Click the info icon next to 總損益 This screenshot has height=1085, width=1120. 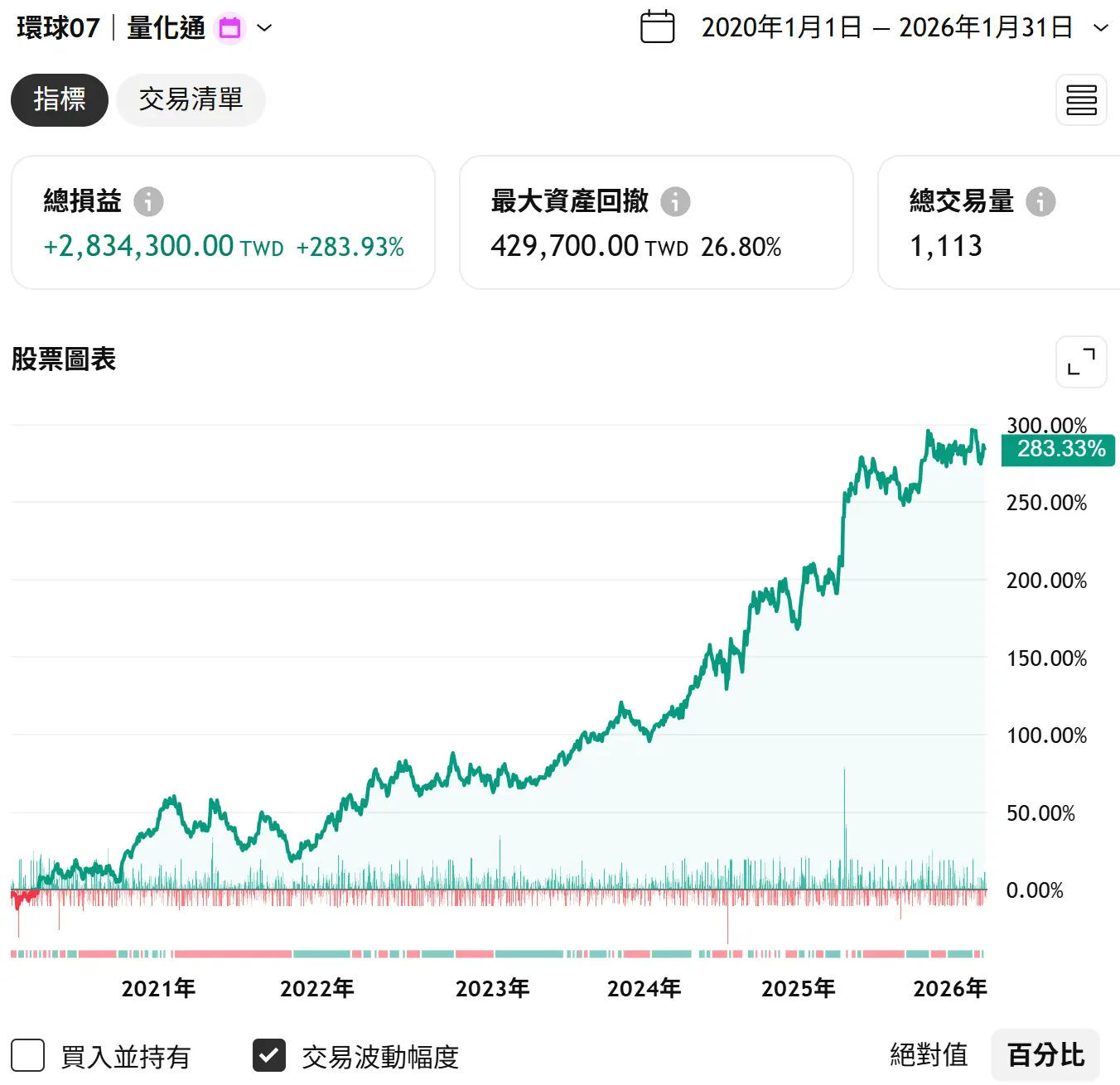coord(149,201)
